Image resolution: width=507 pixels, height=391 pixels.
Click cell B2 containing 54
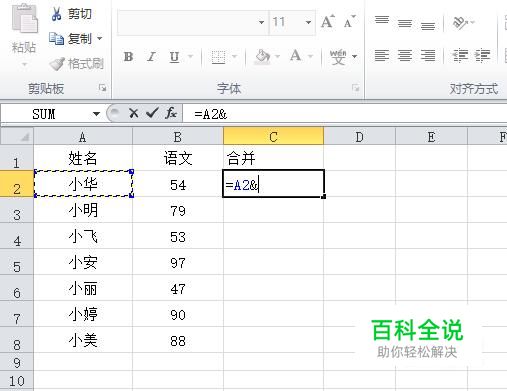(x=178, y=184)
